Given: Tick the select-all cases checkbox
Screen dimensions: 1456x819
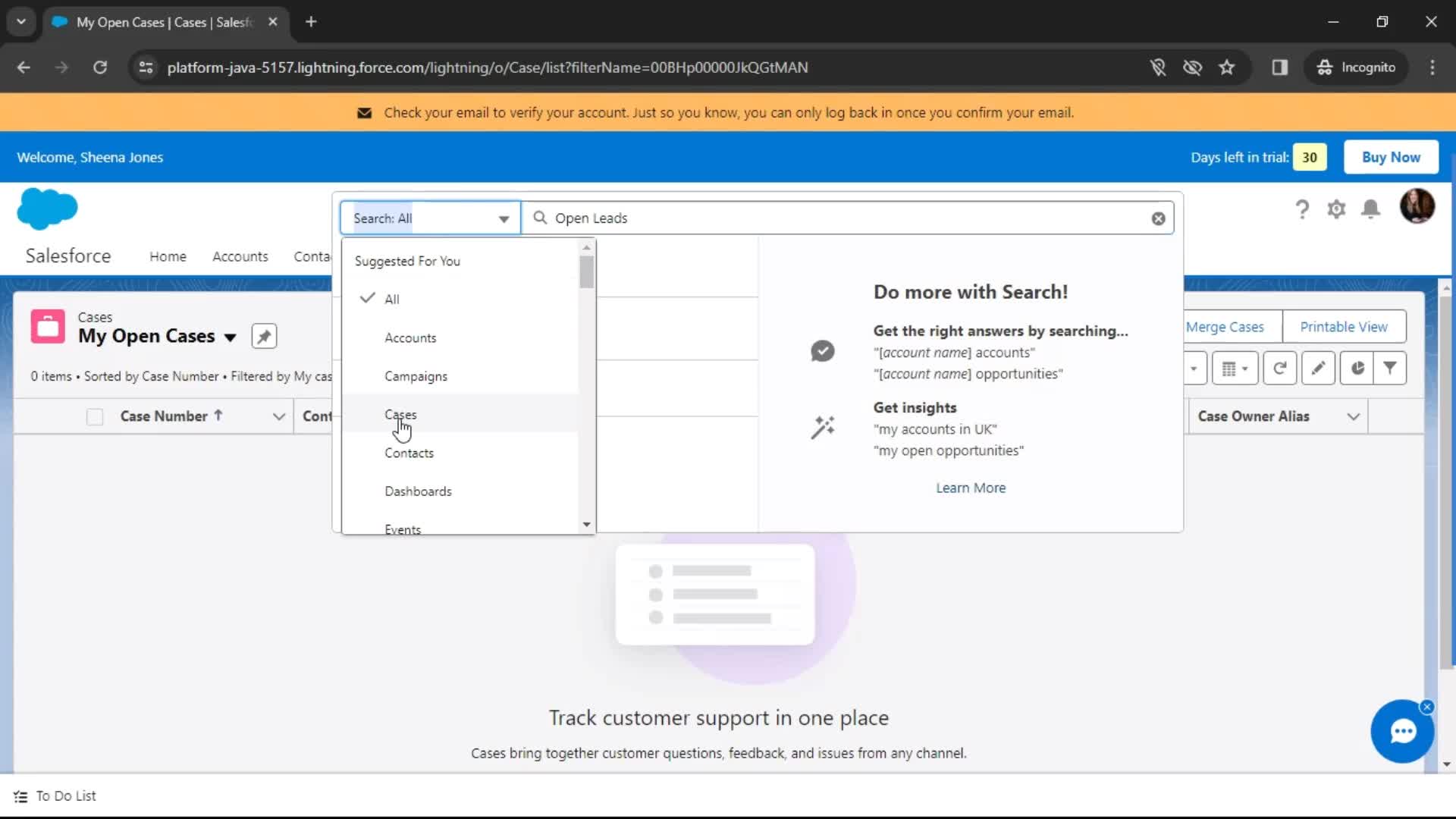Looking at the screenshot, I should pos(95,416).
